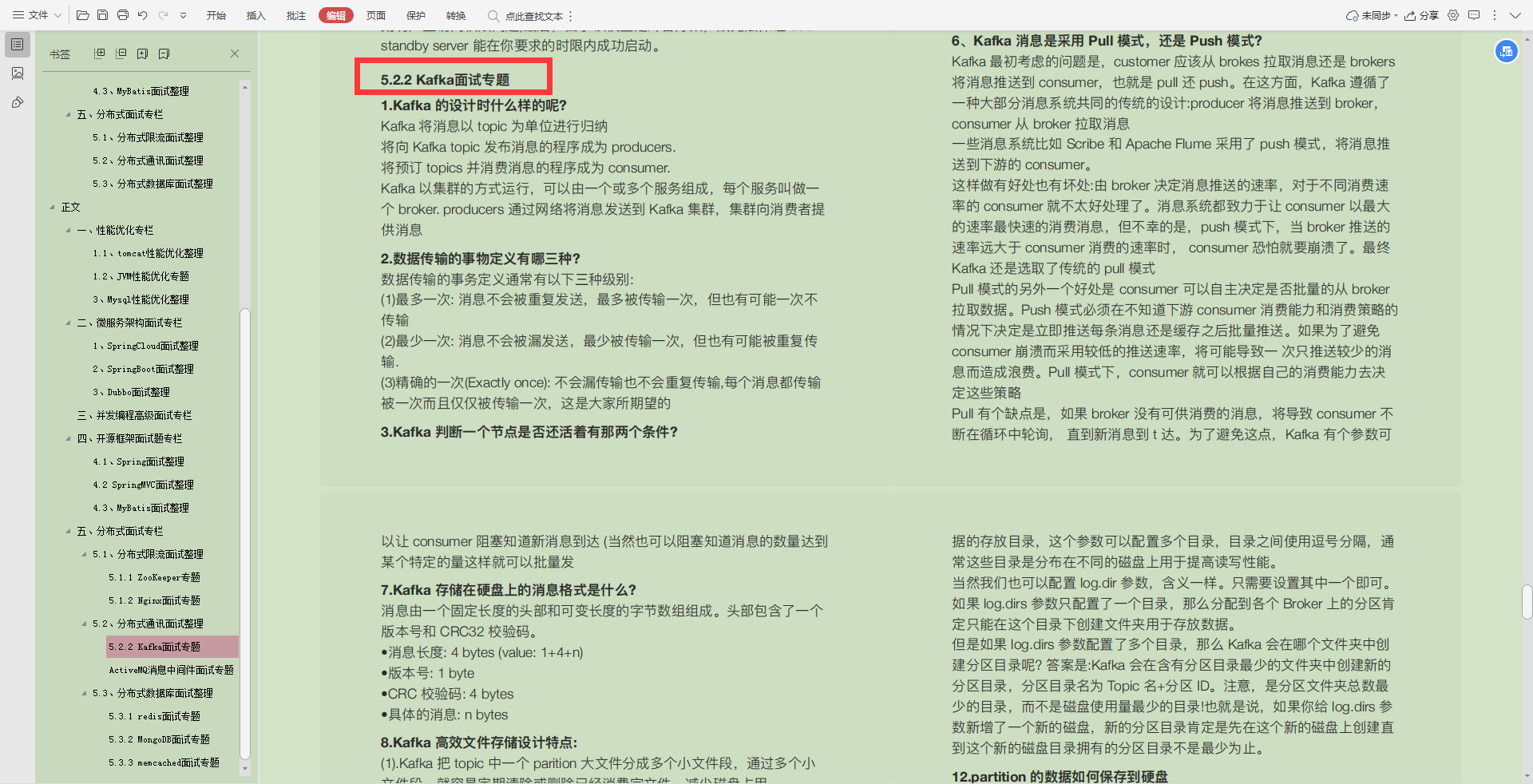Jump to bookmark 1、SpringCloud面试整理
This screenshot has width=1533, height=784.
pyautogui.click(x=146, y=346)
